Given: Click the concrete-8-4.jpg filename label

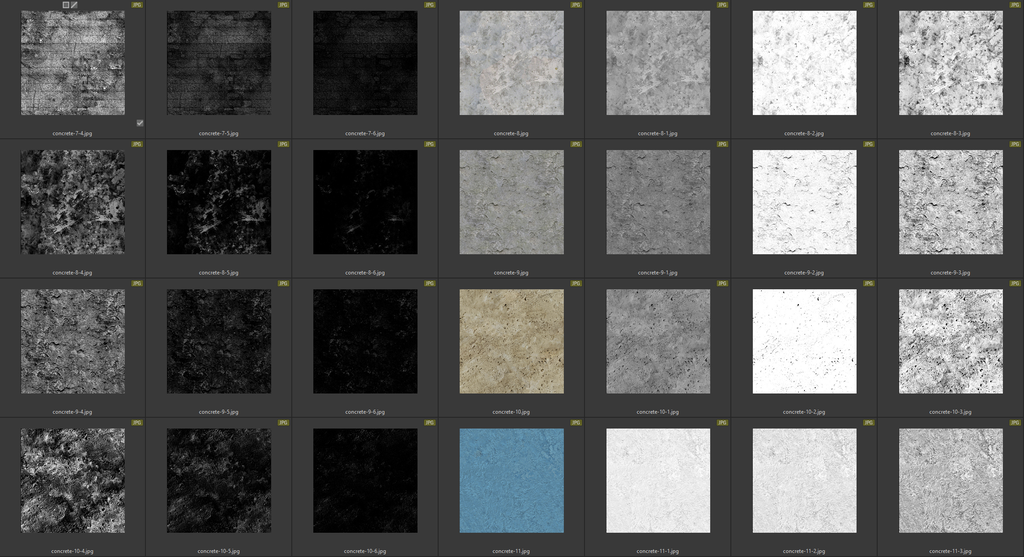Looking at the screenshot, I should [72, 273].
